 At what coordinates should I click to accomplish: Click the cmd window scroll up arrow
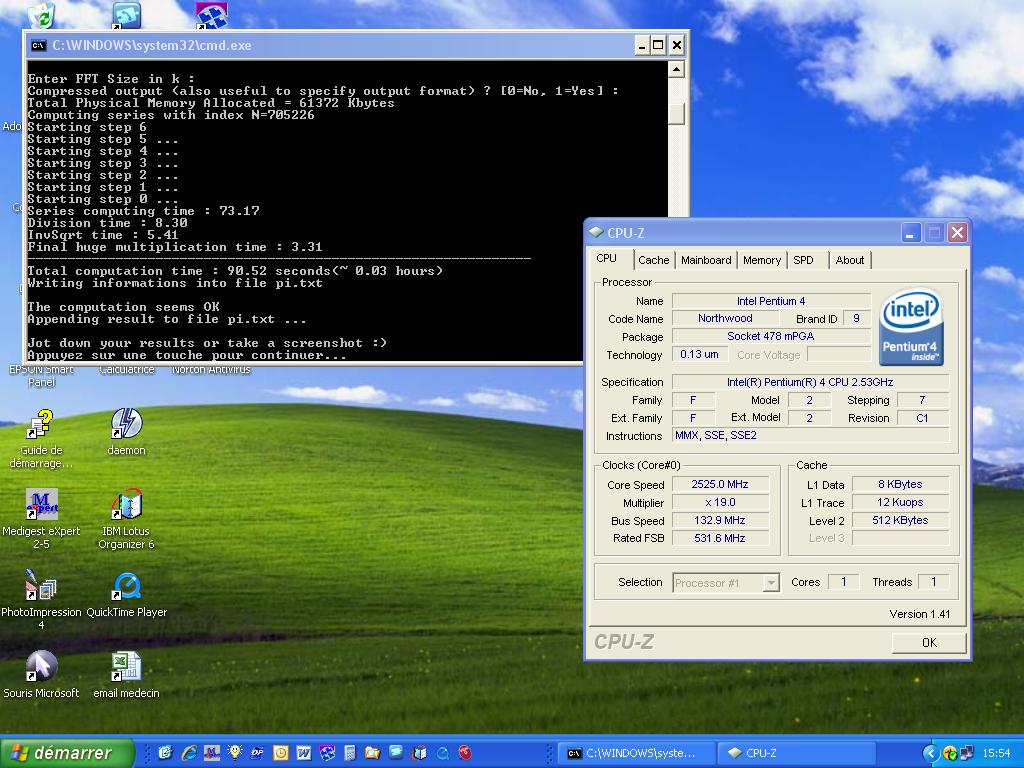[x=677, y=69]
